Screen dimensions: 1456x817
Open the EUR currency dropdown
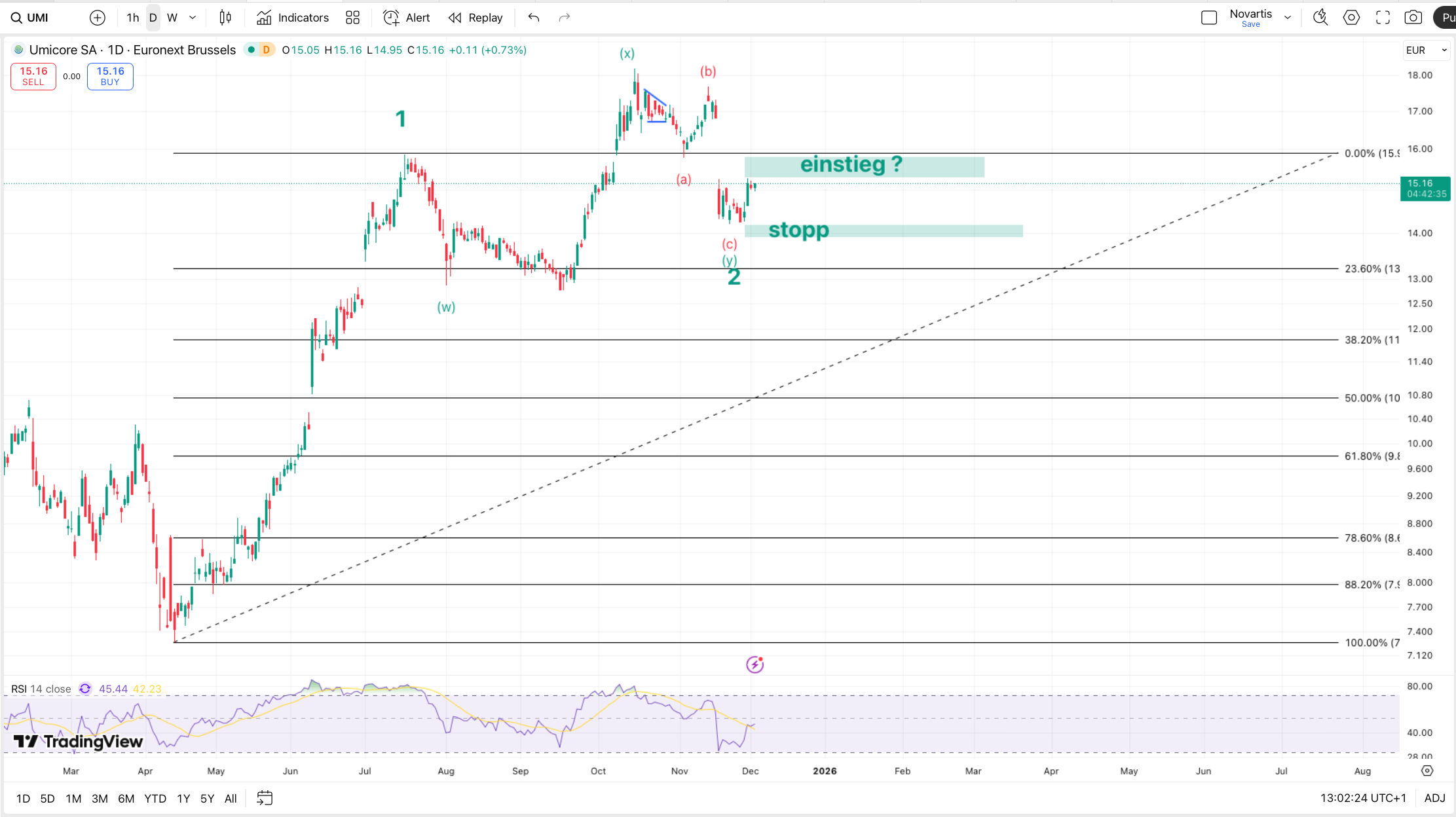point(1426,50)
